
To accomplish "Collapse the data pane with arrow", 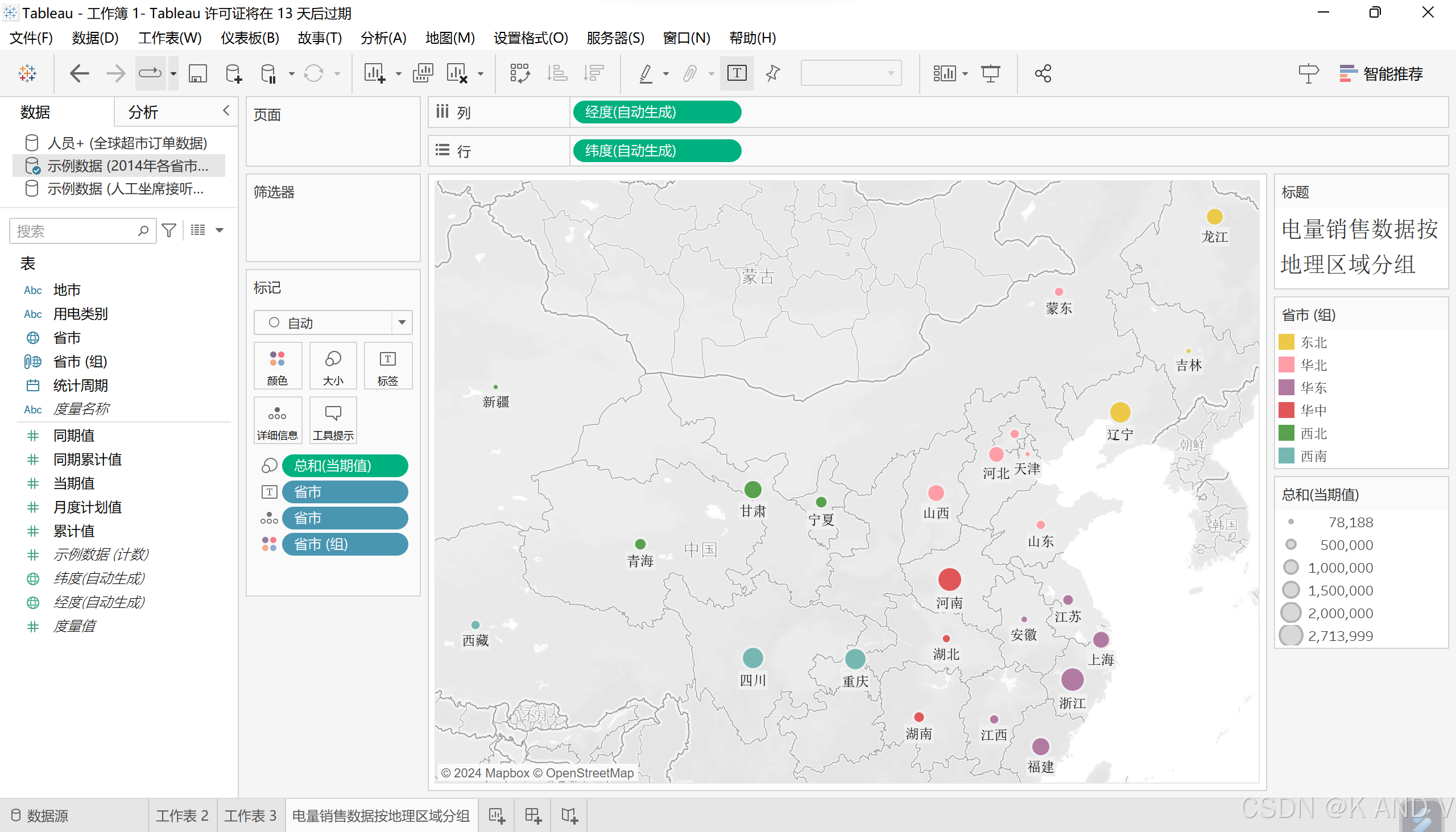I will click(226, 111).
